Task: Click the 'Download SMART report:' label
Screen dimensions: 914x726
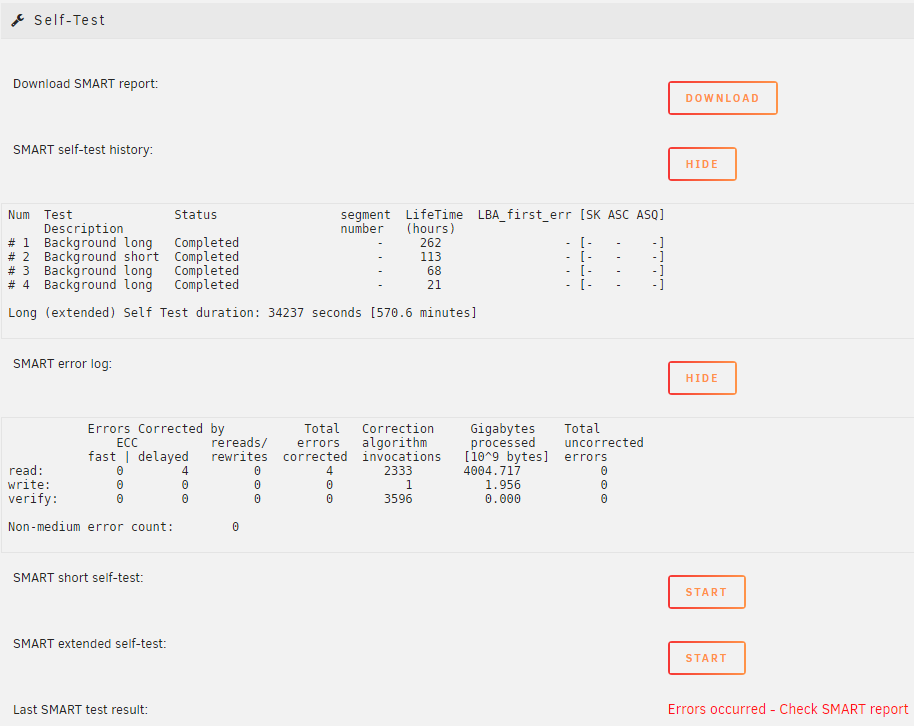Action: point(86,84)
